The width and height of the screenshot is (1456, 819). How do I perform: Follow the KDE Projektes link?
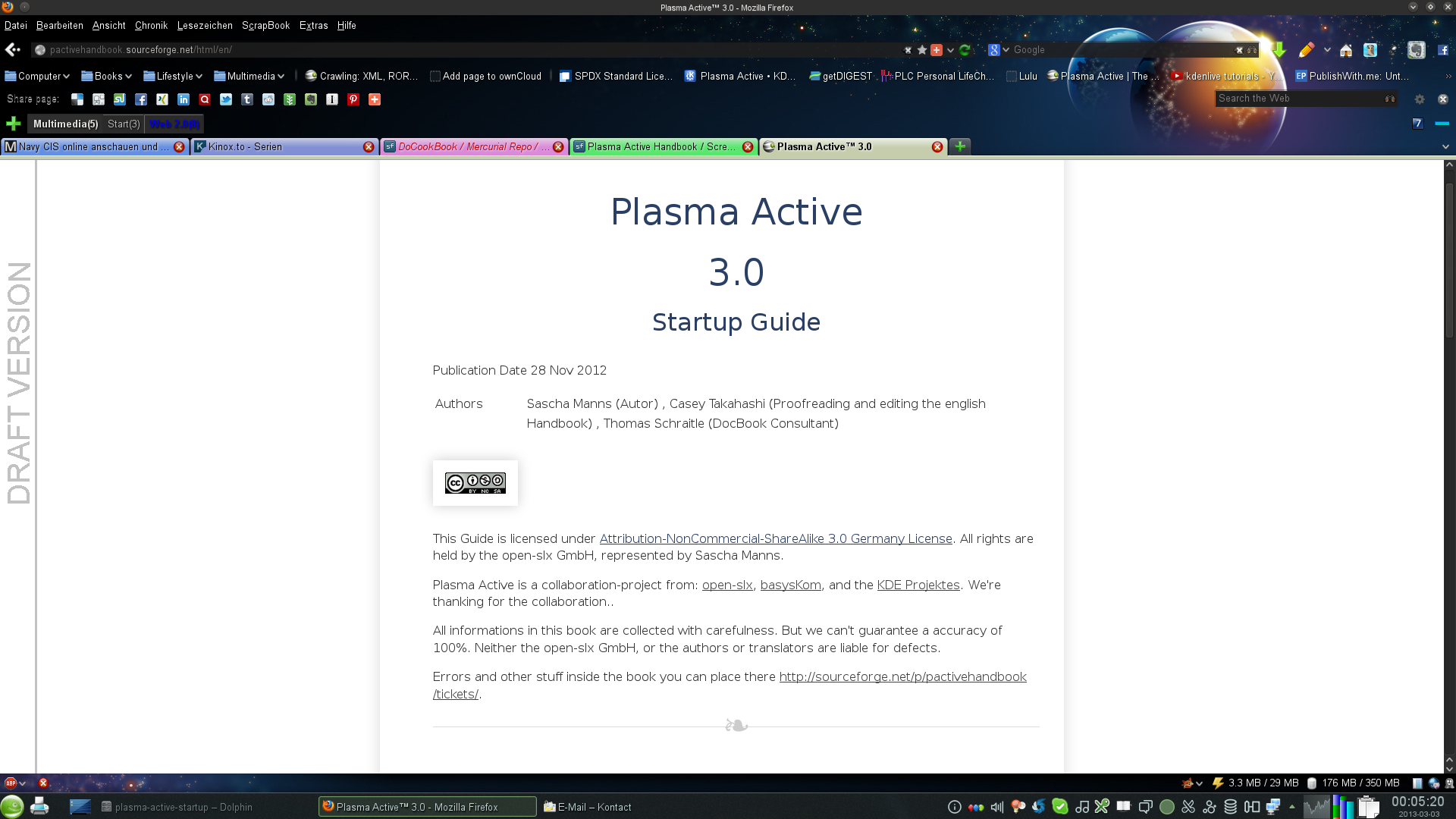pos(918,585)
